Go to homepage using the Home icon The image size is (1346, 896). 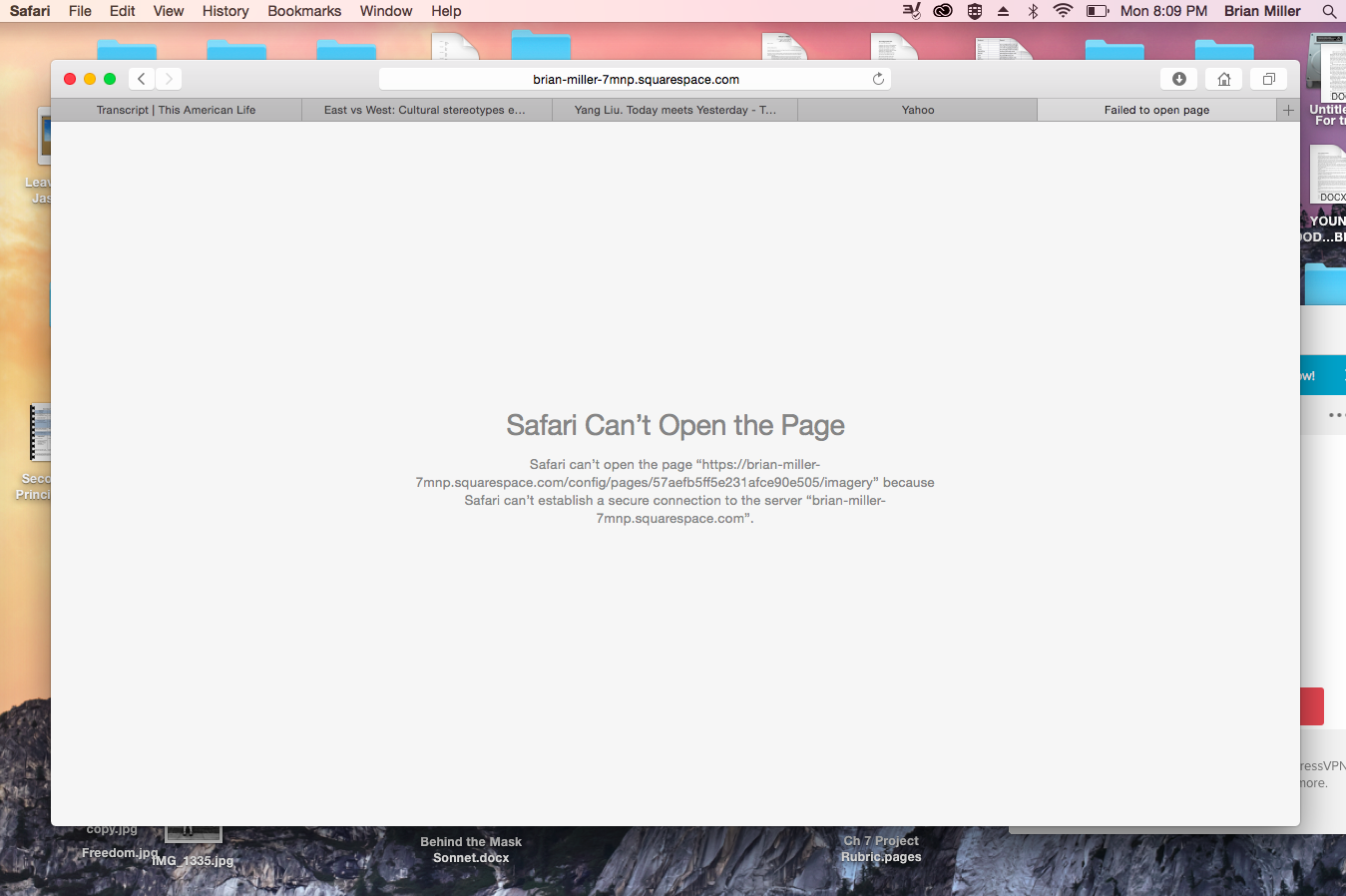tap(1224, 79)
